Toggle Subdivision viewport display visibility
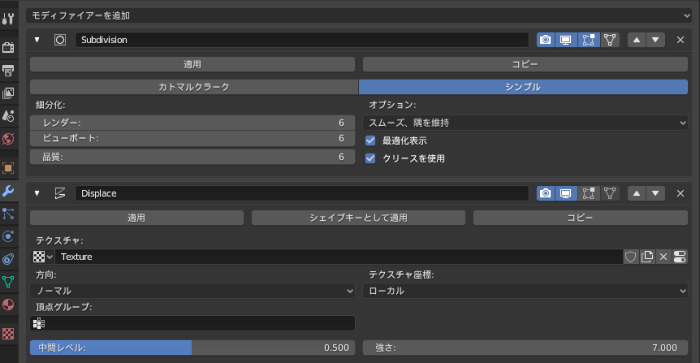Viewport: 700px width, 363px height. tap(566, 40)
